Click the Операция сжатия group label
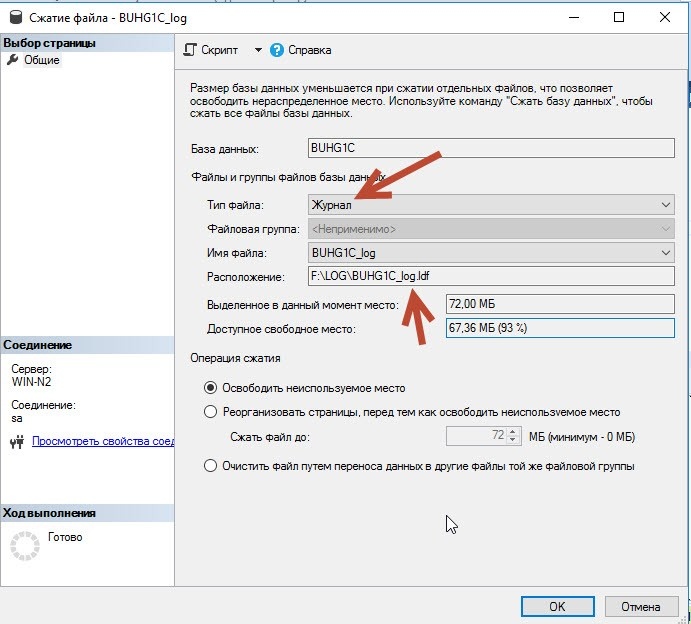 235,358
